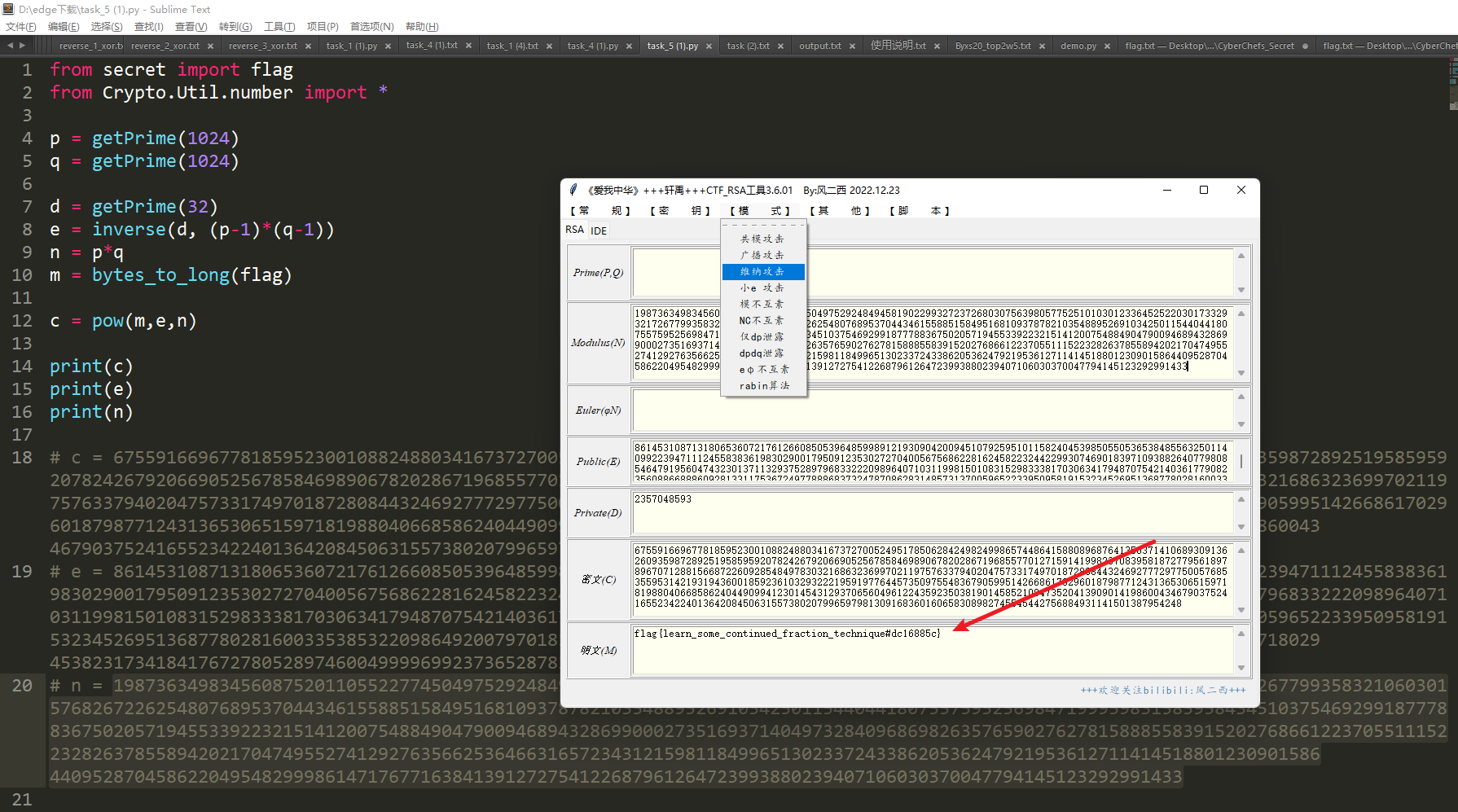Open the 【密钥】 menu in RSA tool
This screenshot has width=1458, height=812.
tap(681, 211)
